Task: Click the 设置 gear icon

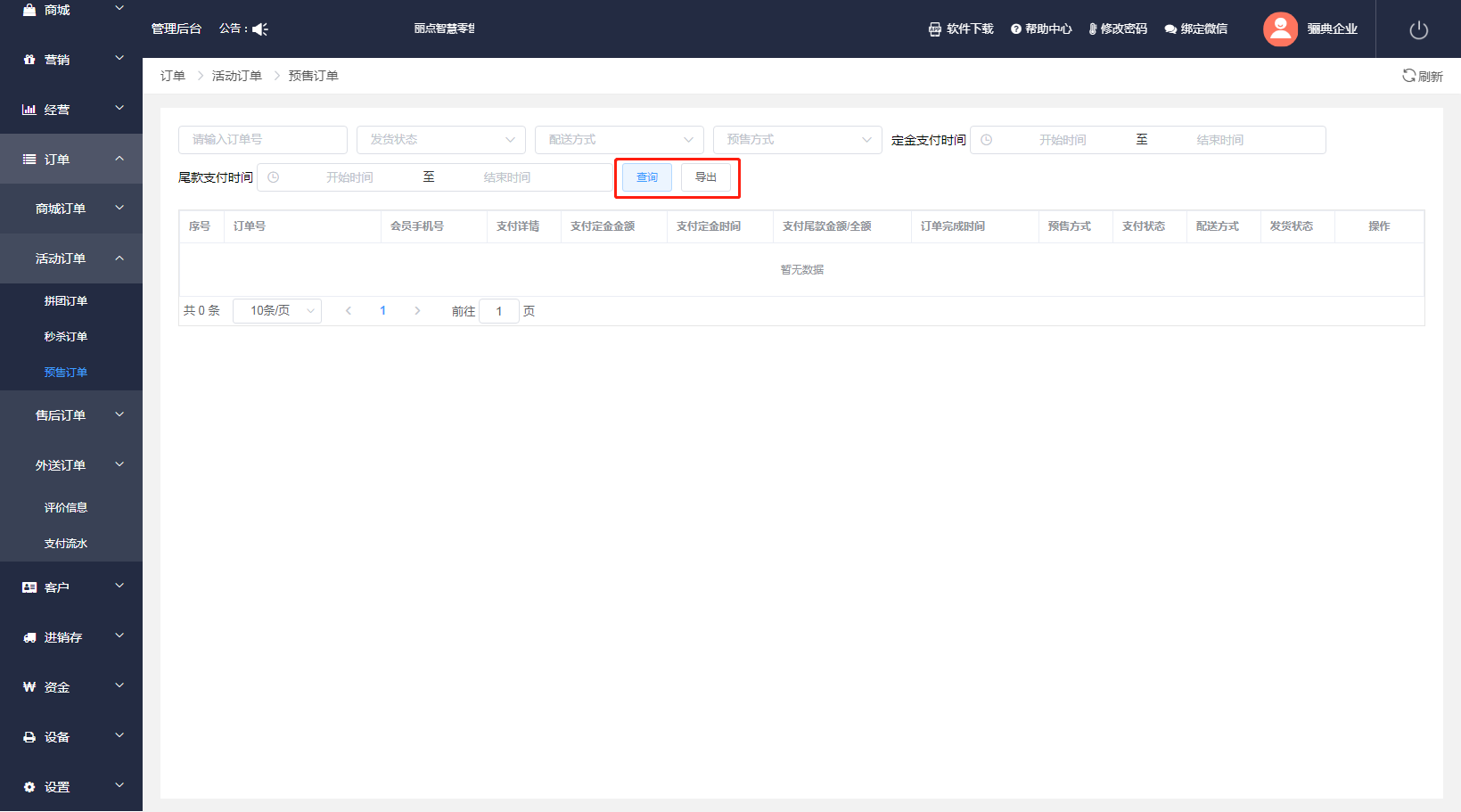Action: 29,787
